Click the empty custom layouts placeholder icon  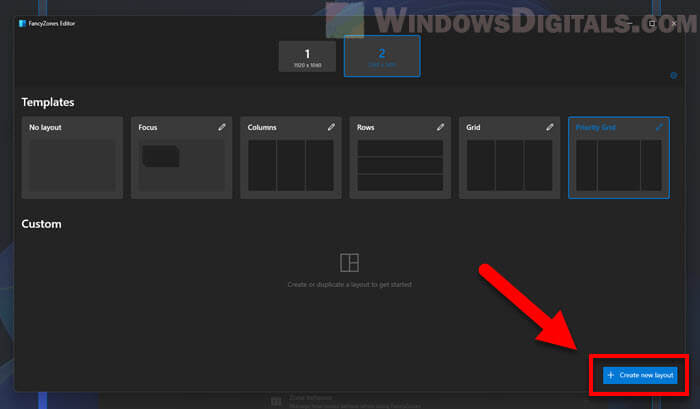(x=350, y=263)
